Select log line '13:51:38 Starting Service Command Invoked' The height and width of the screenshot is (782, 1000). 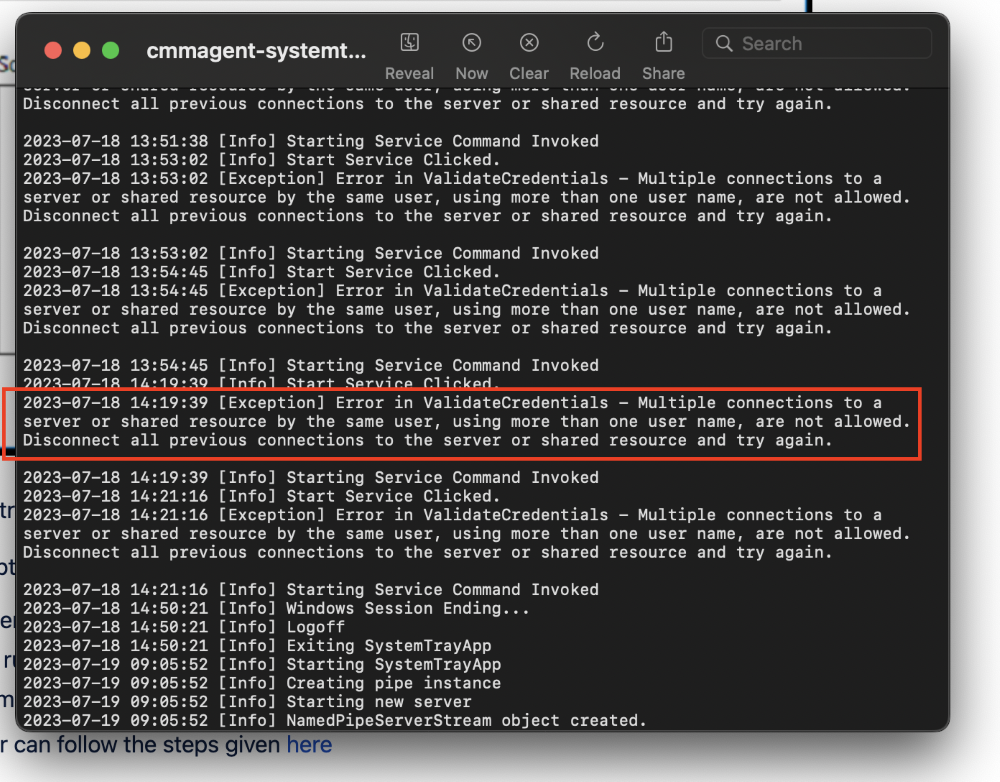click(311, 141)
